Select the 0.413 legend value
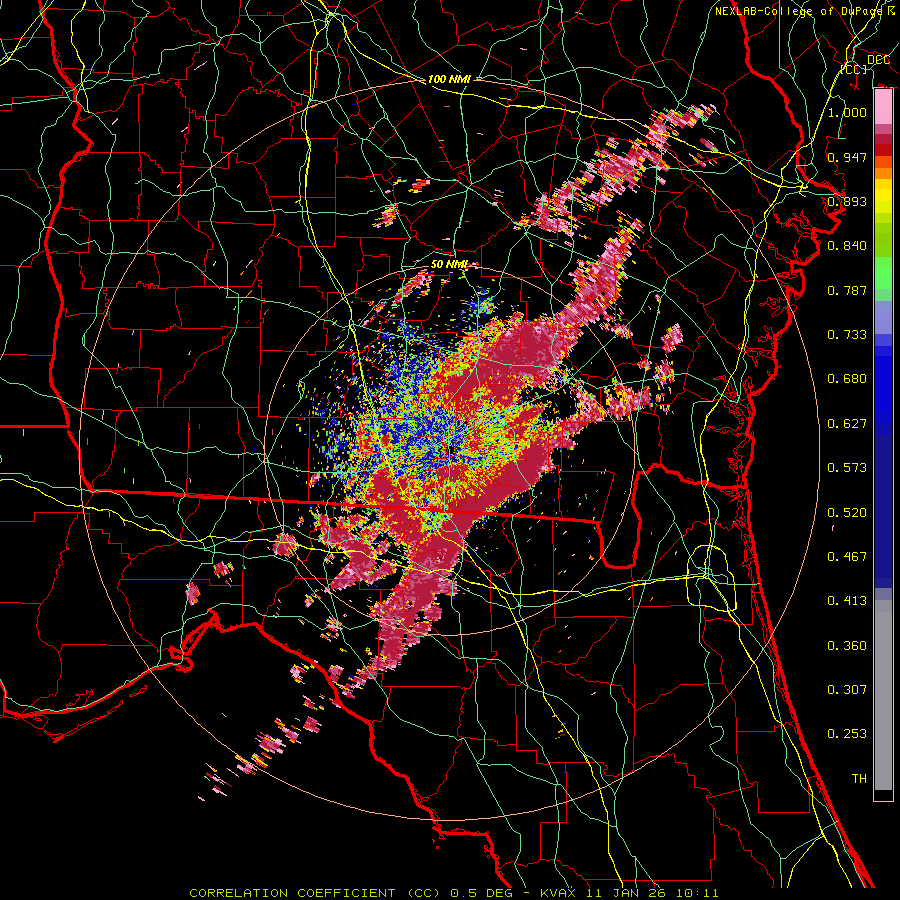This screenshot has height=900, width=900. (847, 601)
